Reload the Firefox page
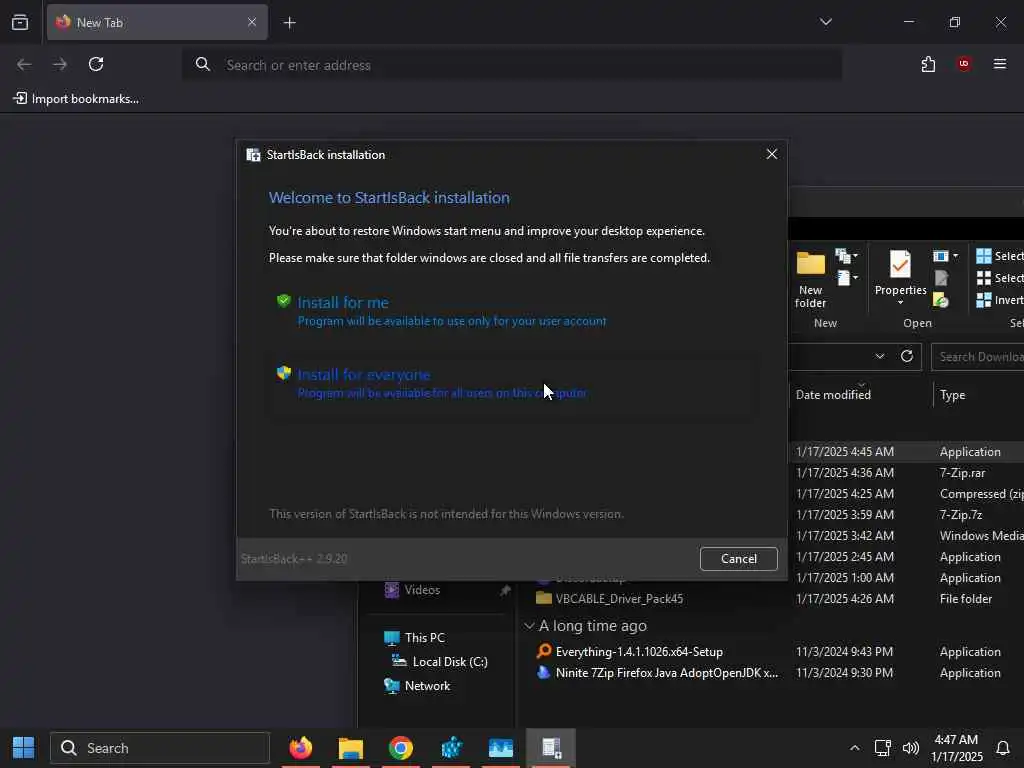Viewport: 1024px width, 768px height. pos(96,64)
